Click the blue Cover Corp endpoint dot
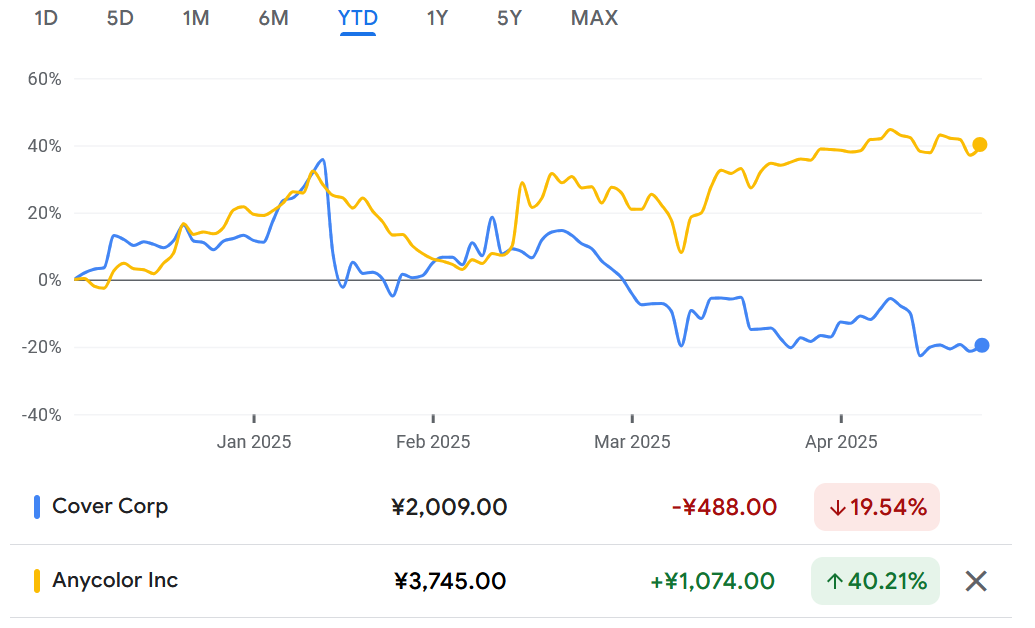Image resolution: width=1035 pixels, height=628 pixels. (982, 345)
